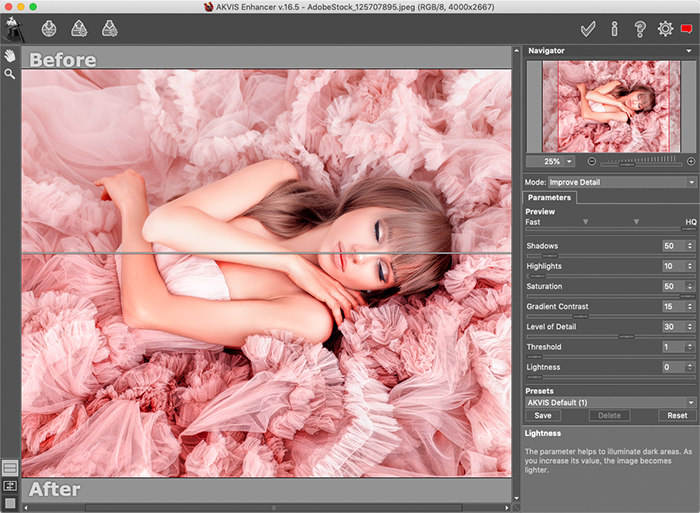Switch to side-by-side view mode icon
This screenshot has width=700, height=513.
pyautogui.click(x=10, y=486)
